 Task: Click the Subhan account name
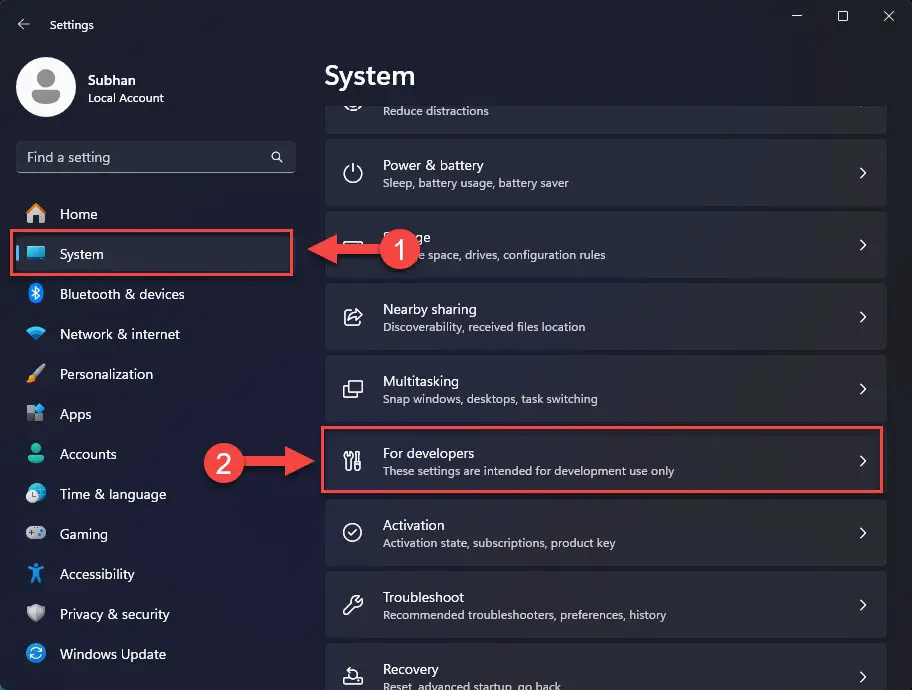click(112, 80)
